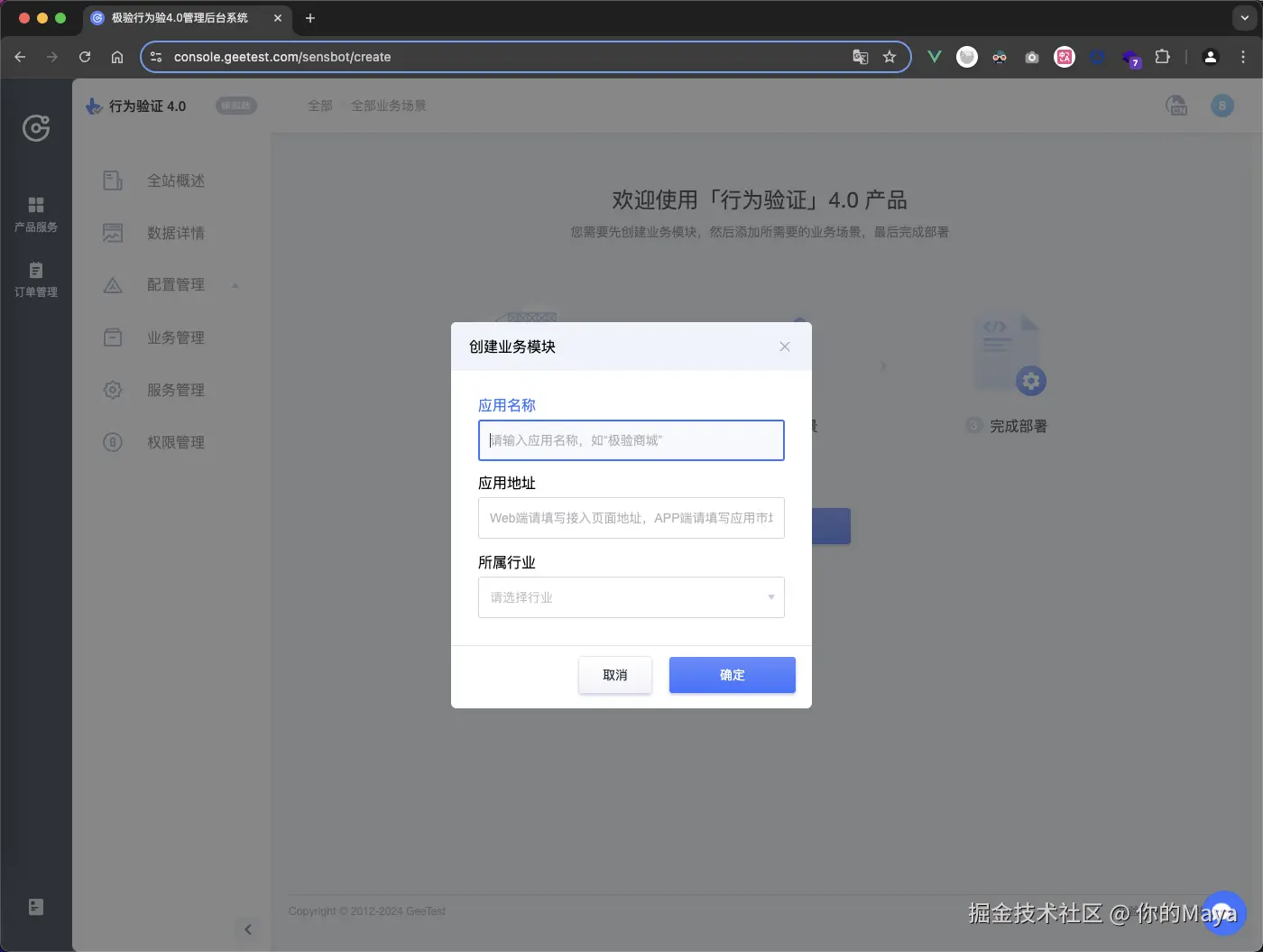Image resolution: width=1263 pixels, height=952 pixels.
Task: Open the user avatar in header
Action: click(1222, 106)
